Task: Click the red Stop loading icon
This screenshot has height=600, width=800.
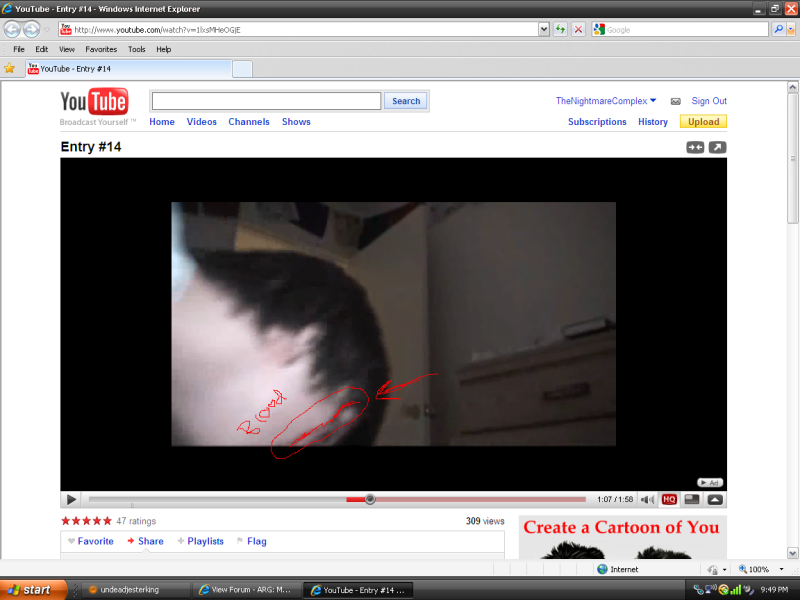Action: [578, 30]
